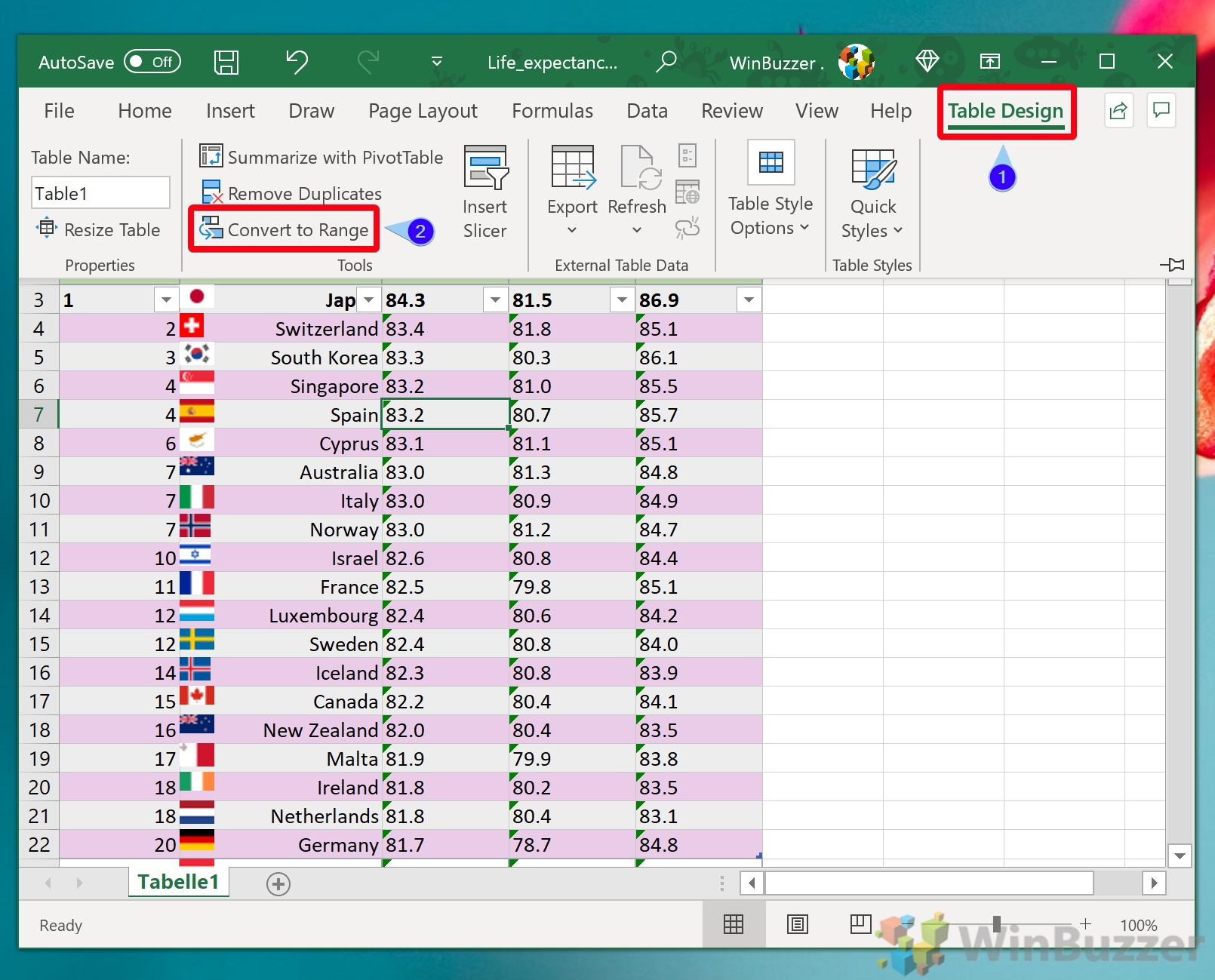Click the Convert to Range button

(284, 229)
